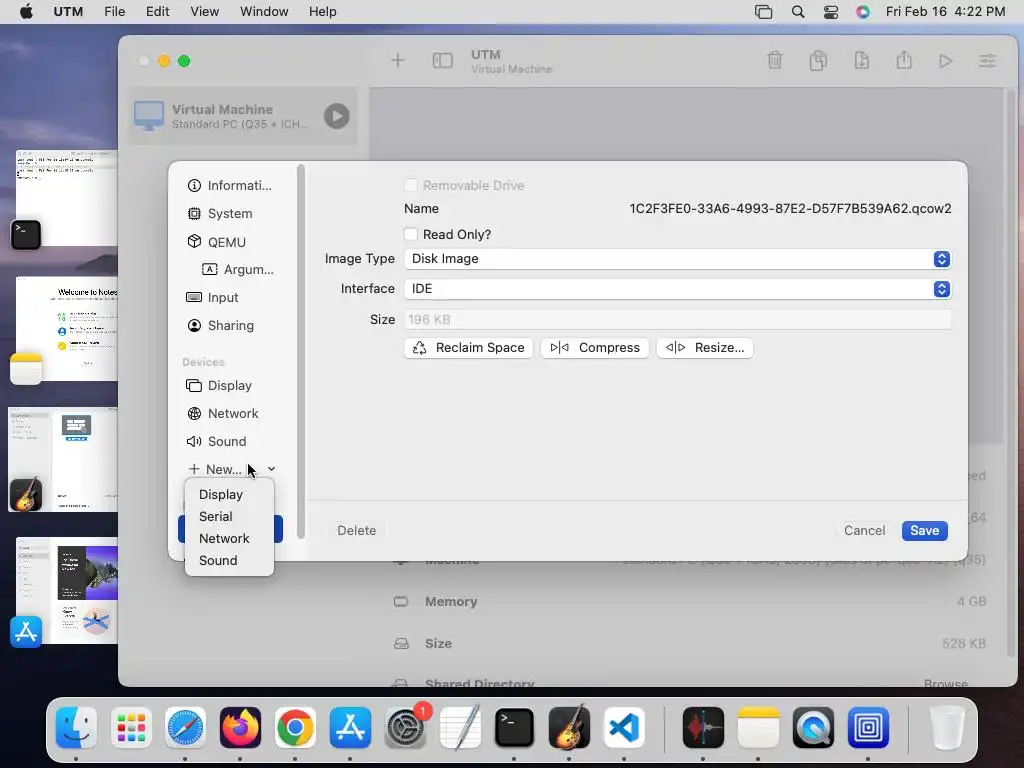Click the settings sidebar scrollbar
This screenshot has height=768, width=1024.
300,351
